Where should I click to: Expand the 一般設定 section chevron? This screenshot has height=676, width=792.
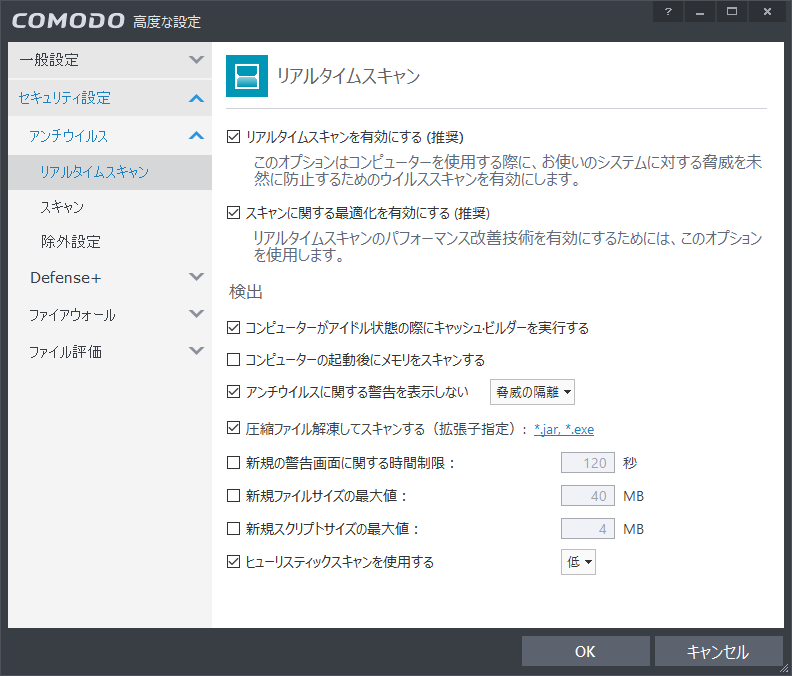[x=196, y=60]
